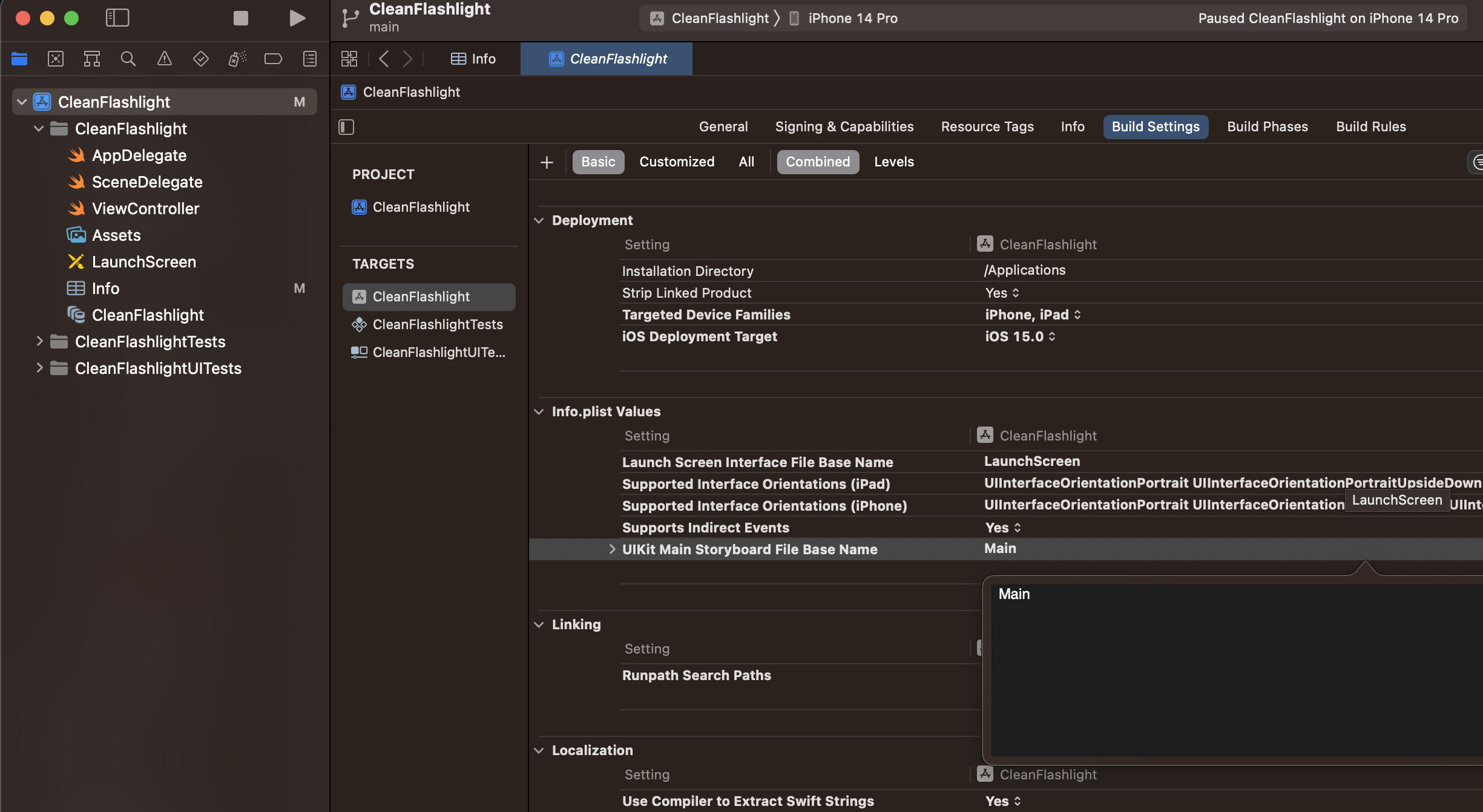Open Targeted Device Families popup
1483x812 pixels.
(x=1032, y=315)
